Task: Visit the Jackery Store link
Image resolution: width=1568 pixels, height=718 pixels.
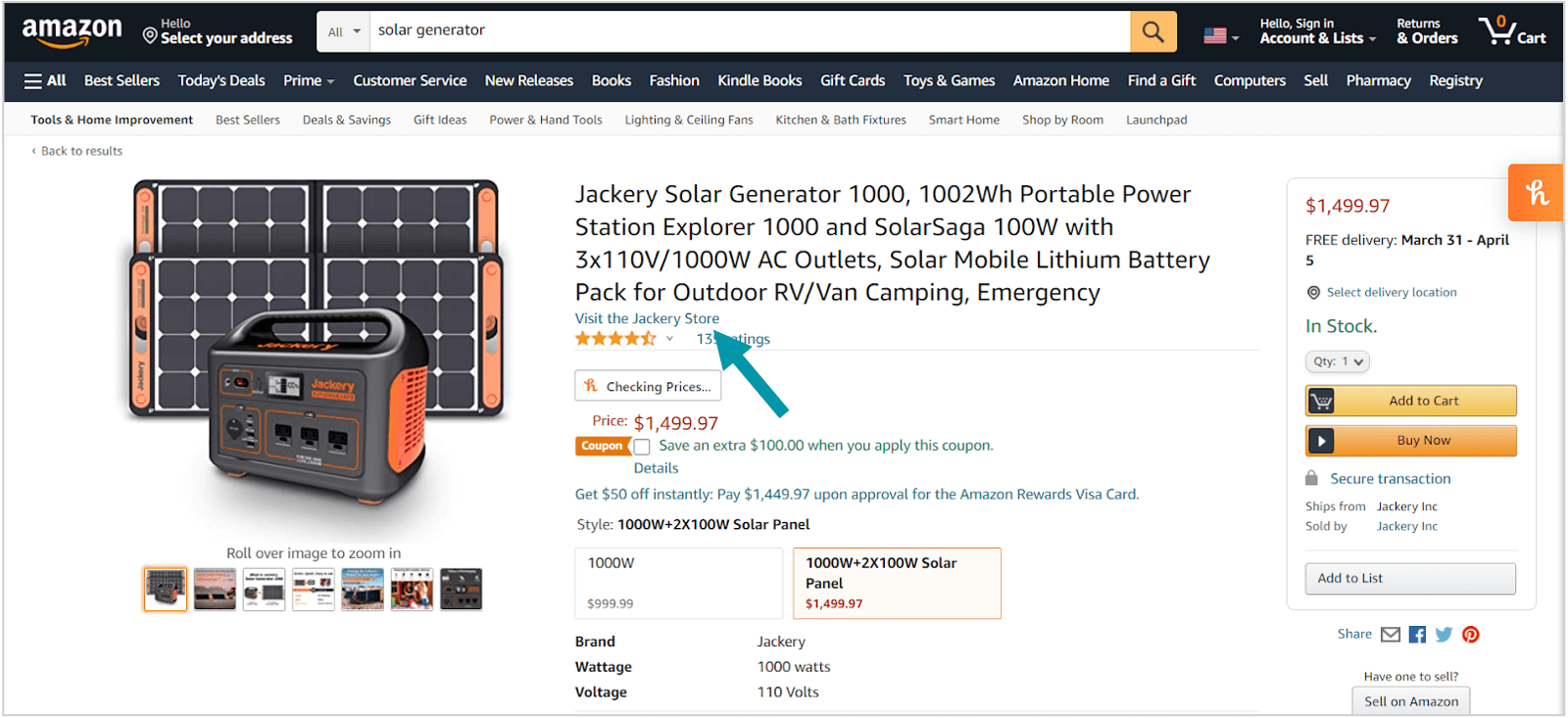Action: [x=647, y=318]
